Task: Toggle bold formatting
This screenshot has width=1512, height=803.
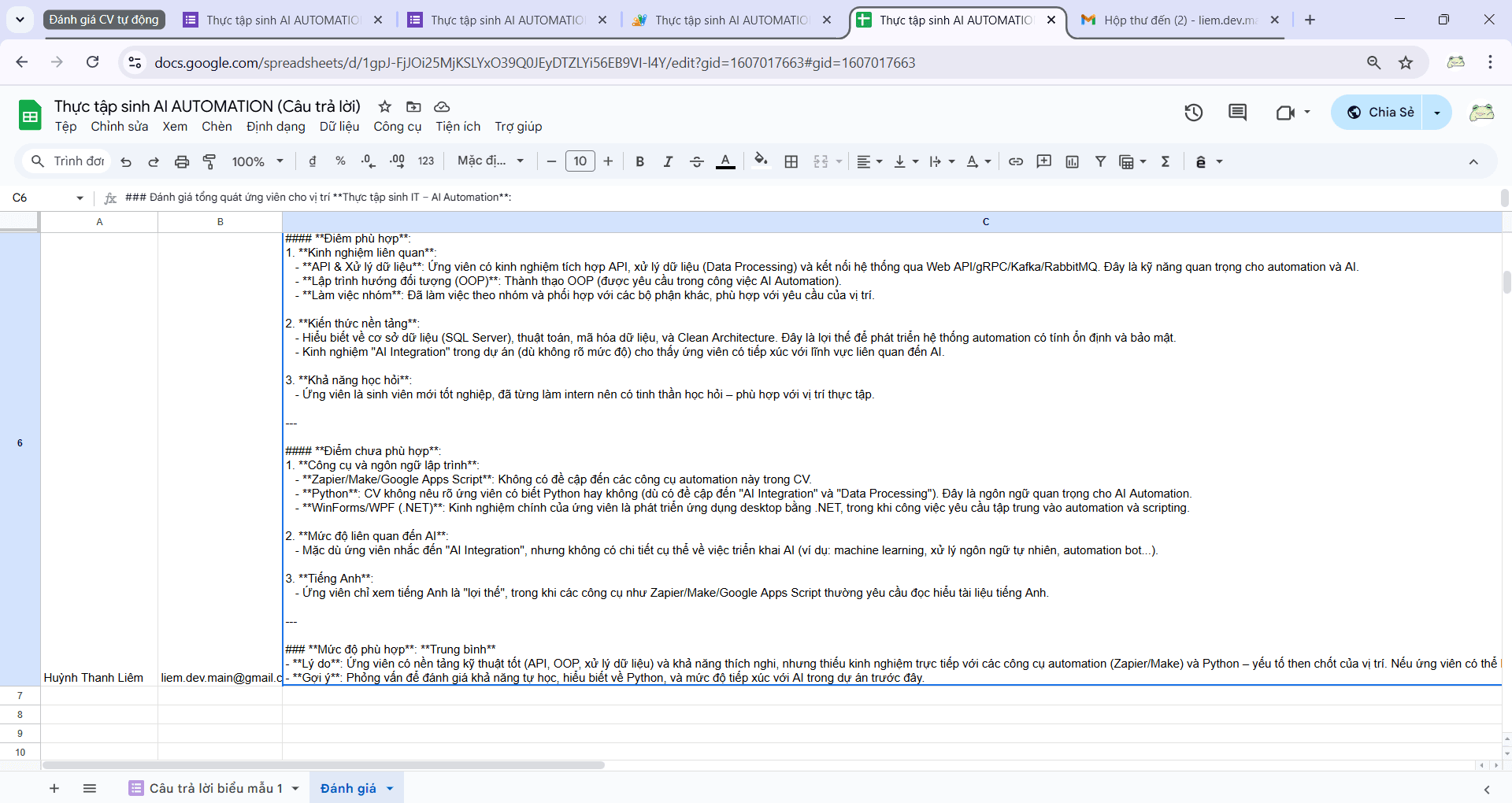Action: tap(639, 161)
